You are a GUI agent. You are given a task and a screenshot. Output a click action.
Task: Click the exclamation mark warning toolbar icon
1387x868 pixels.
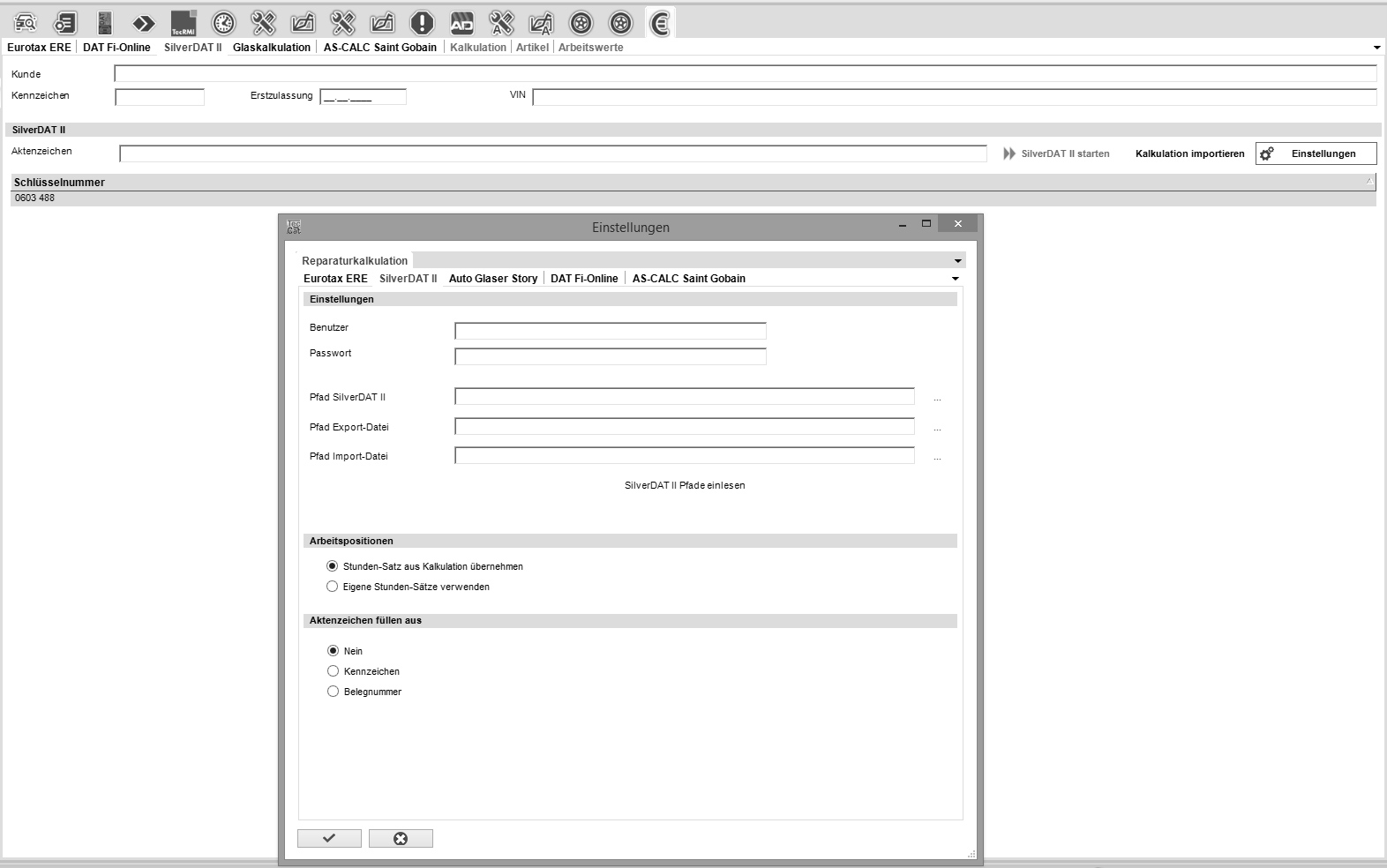click(423, 23)
